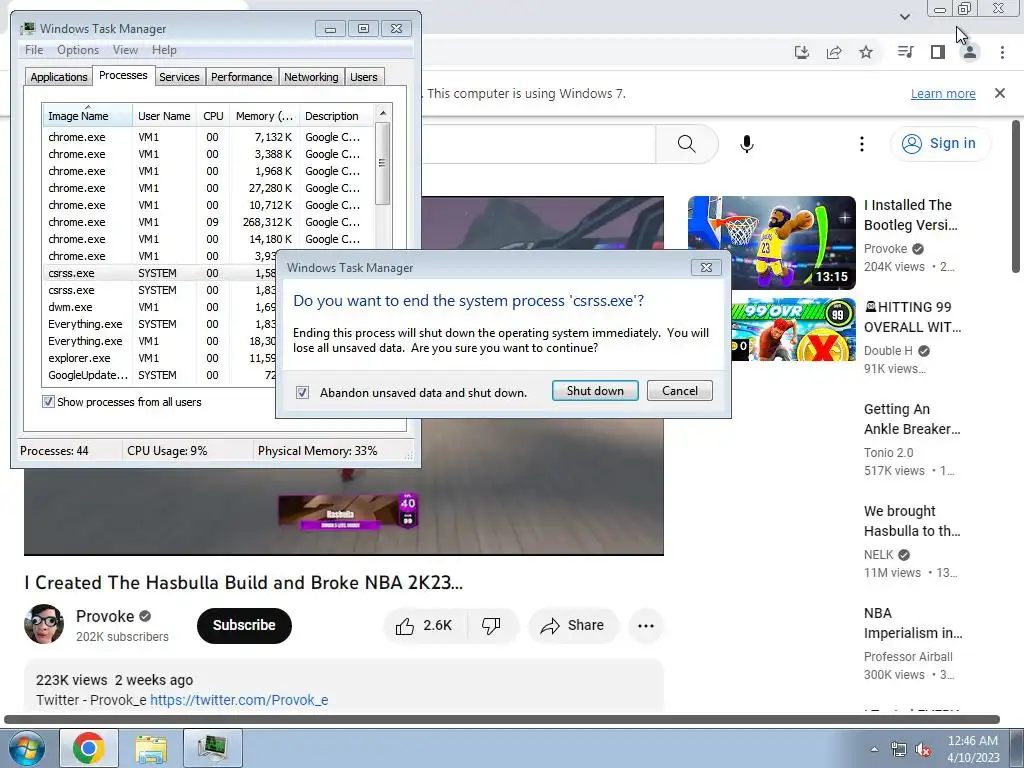Screen dimensions: 1024x768
Task: Click the YouTube search input field
Action: pyautogui.click(x=538, y=144)
